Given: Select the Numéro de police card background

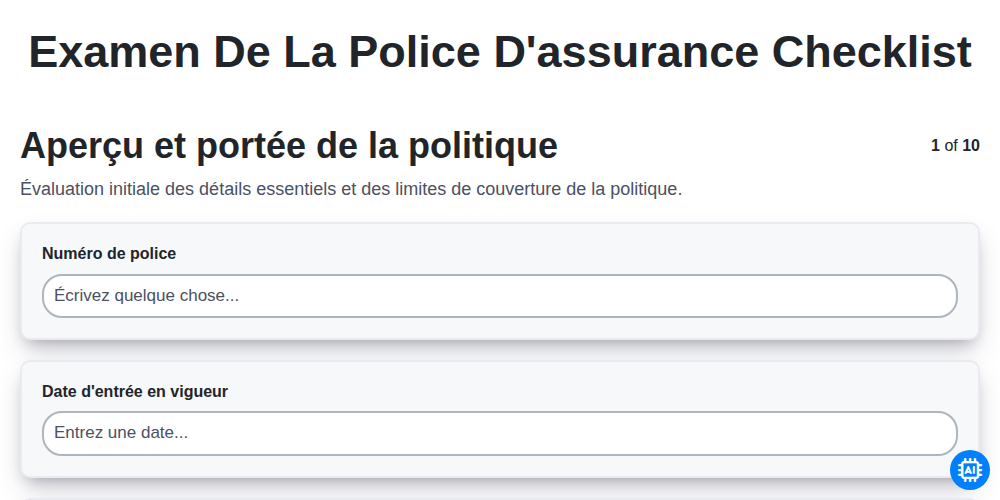Looking at the screenshot, I should coord(499,281).
